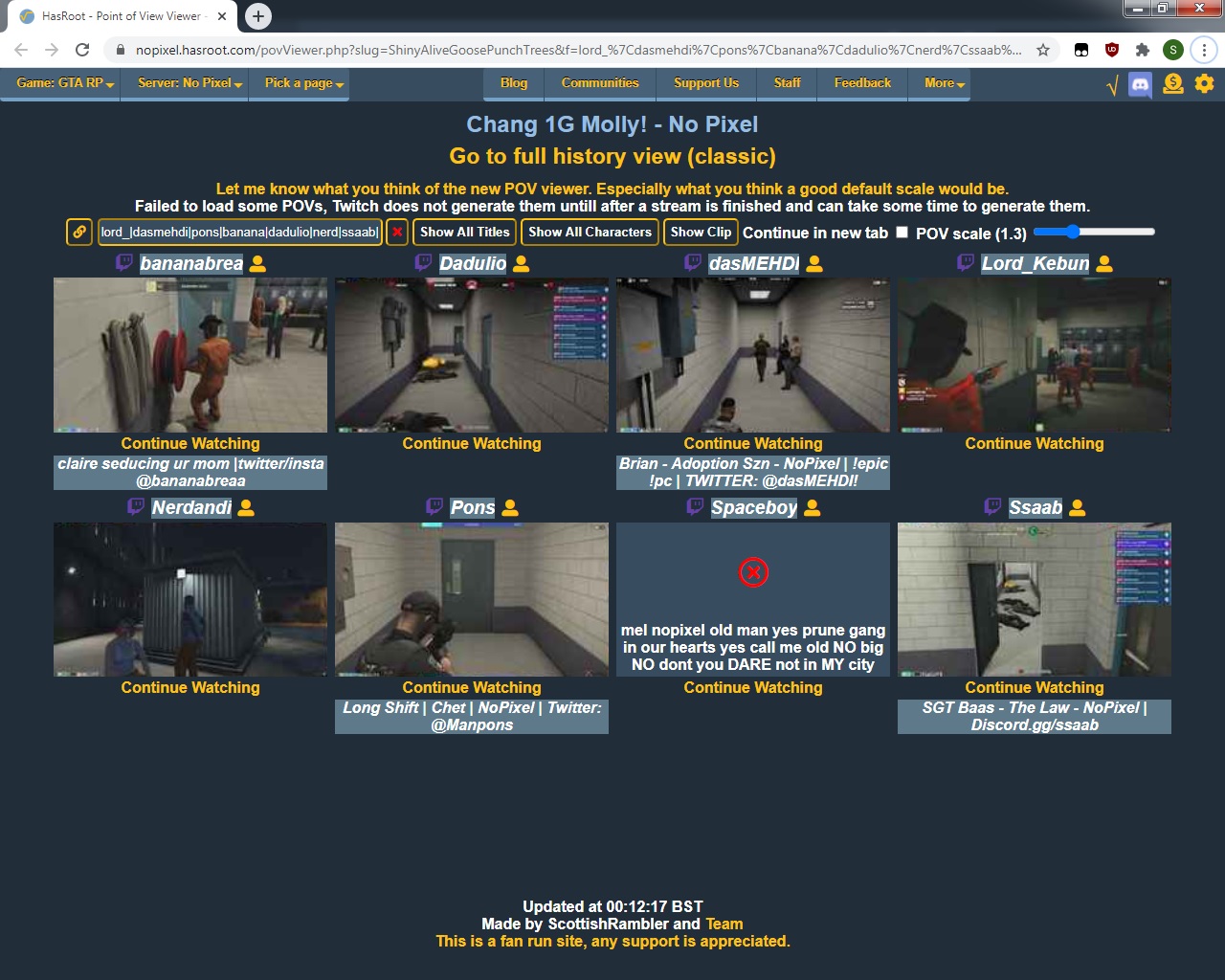1225x980 pixels.
Task: Open the Discord icon in the site navbar
Action: point(1140,84)
